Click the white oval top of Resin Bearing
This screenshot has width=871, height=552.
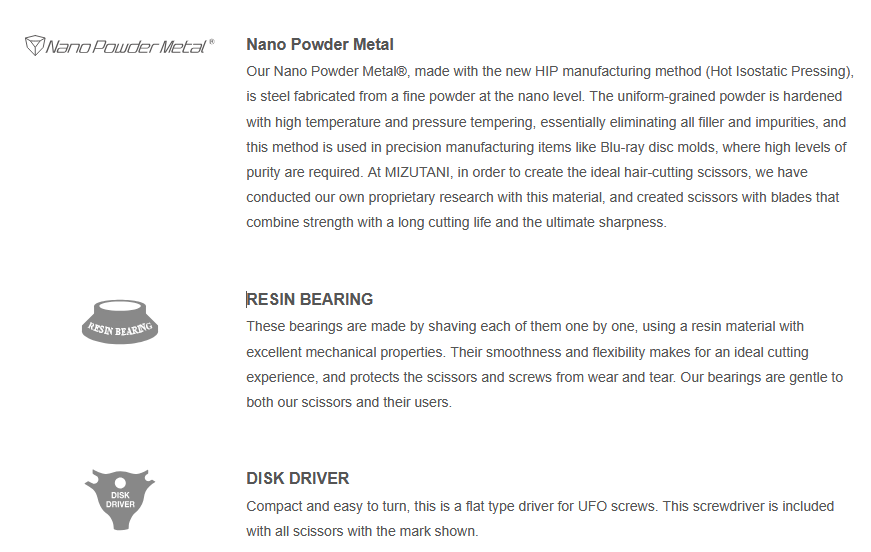pos(120,306)
